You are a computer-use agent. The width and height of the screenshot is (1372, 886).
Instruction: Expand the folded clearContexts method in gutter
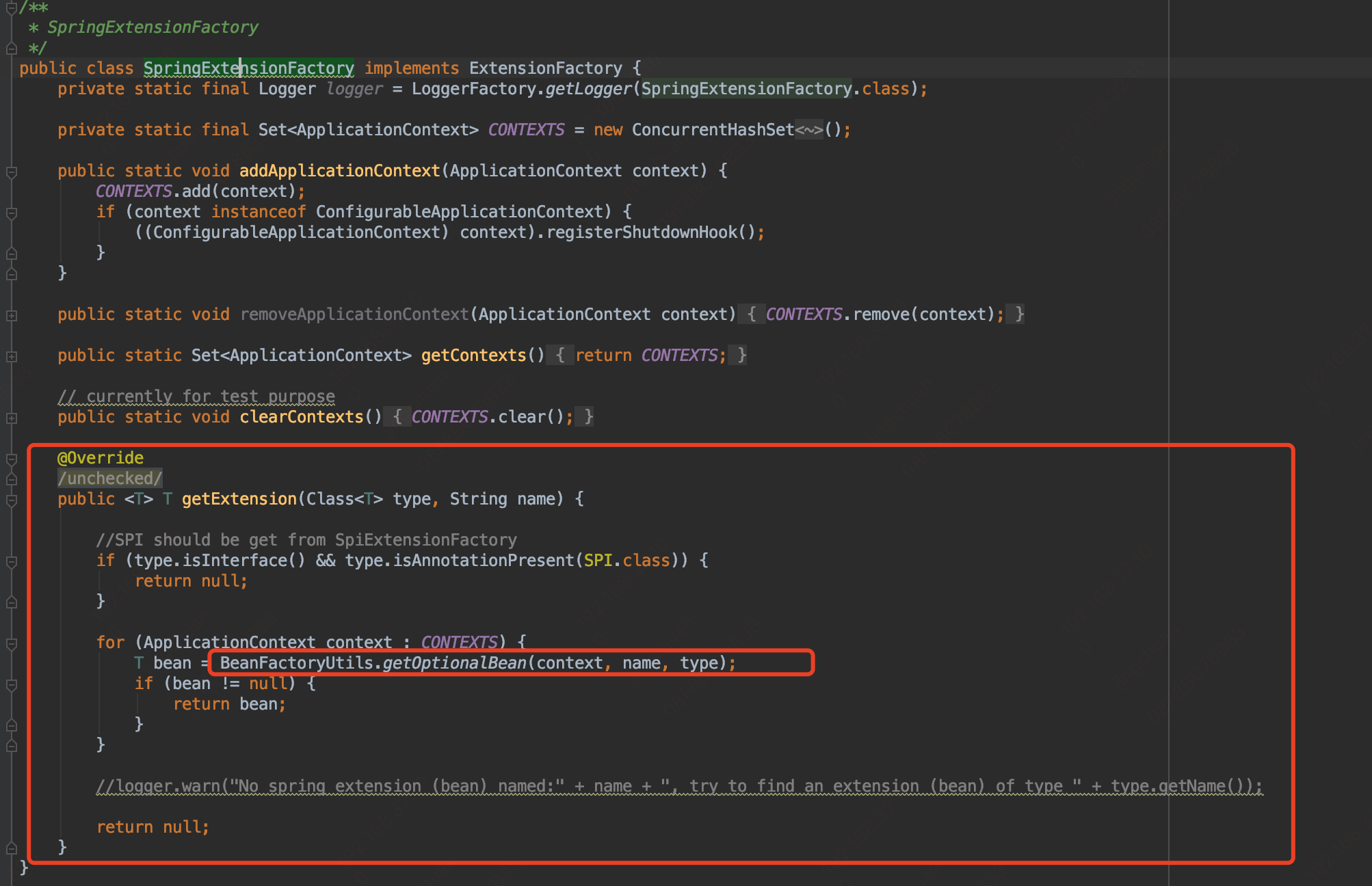pyautogui.click(x=11, y=418)
